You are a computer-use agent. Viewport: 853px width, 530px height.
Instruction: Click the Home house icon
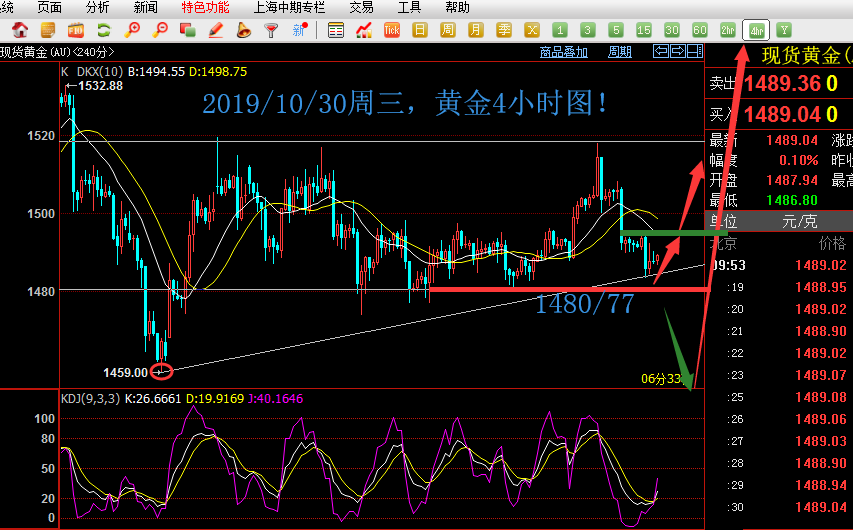coord(20,30)
